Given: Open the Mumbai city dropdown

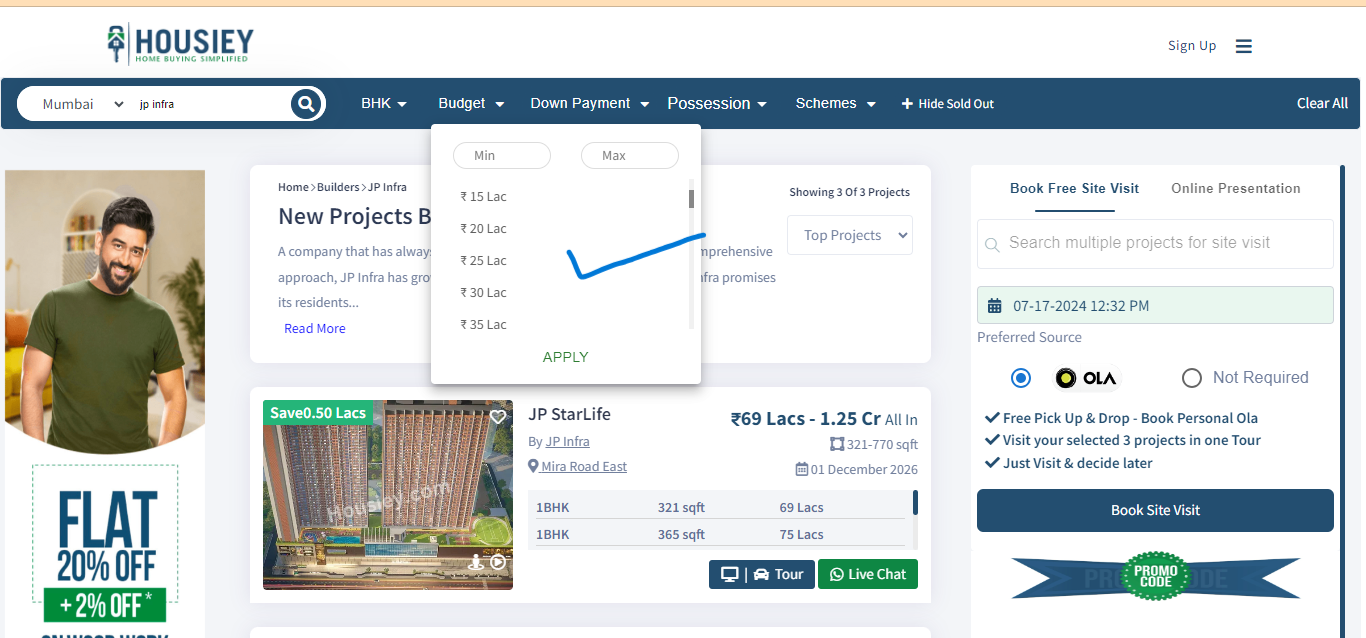Looking at the screenshot, I should click(83, 104).
